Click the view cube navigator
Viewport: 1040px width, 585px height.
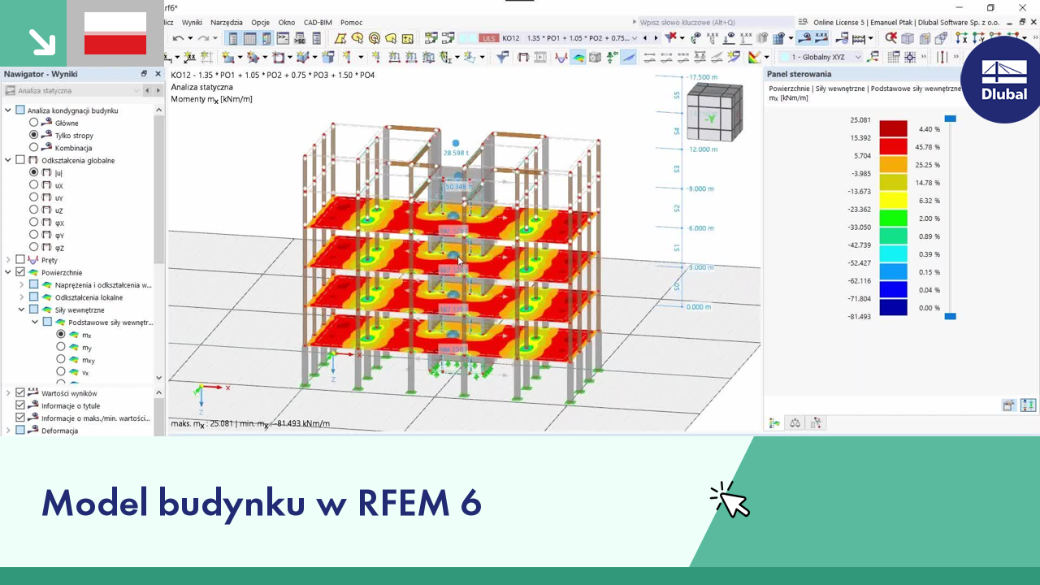click(x=714, y=113)
